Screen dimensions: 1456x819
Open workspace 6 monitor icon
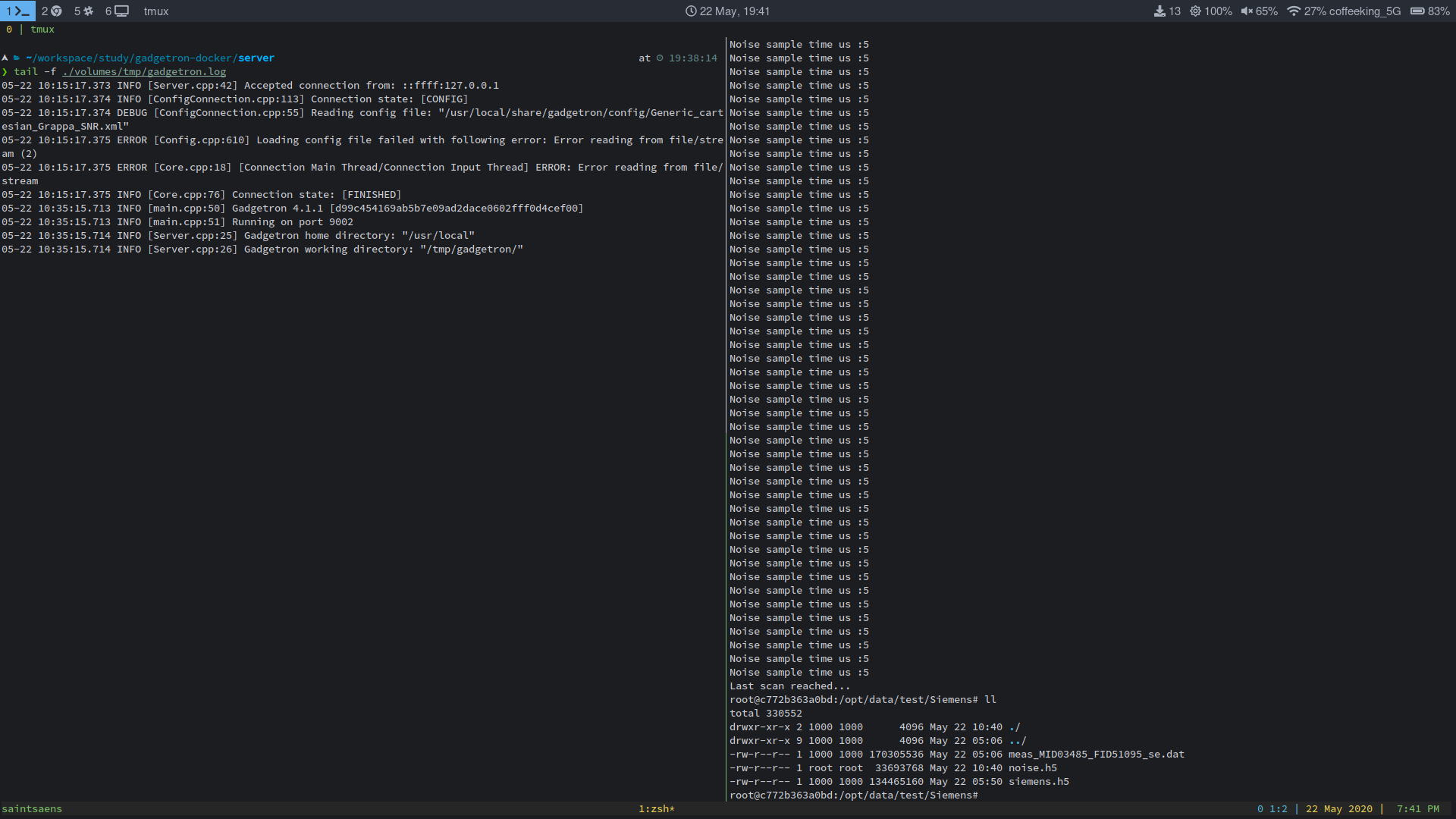click(120, 11)
